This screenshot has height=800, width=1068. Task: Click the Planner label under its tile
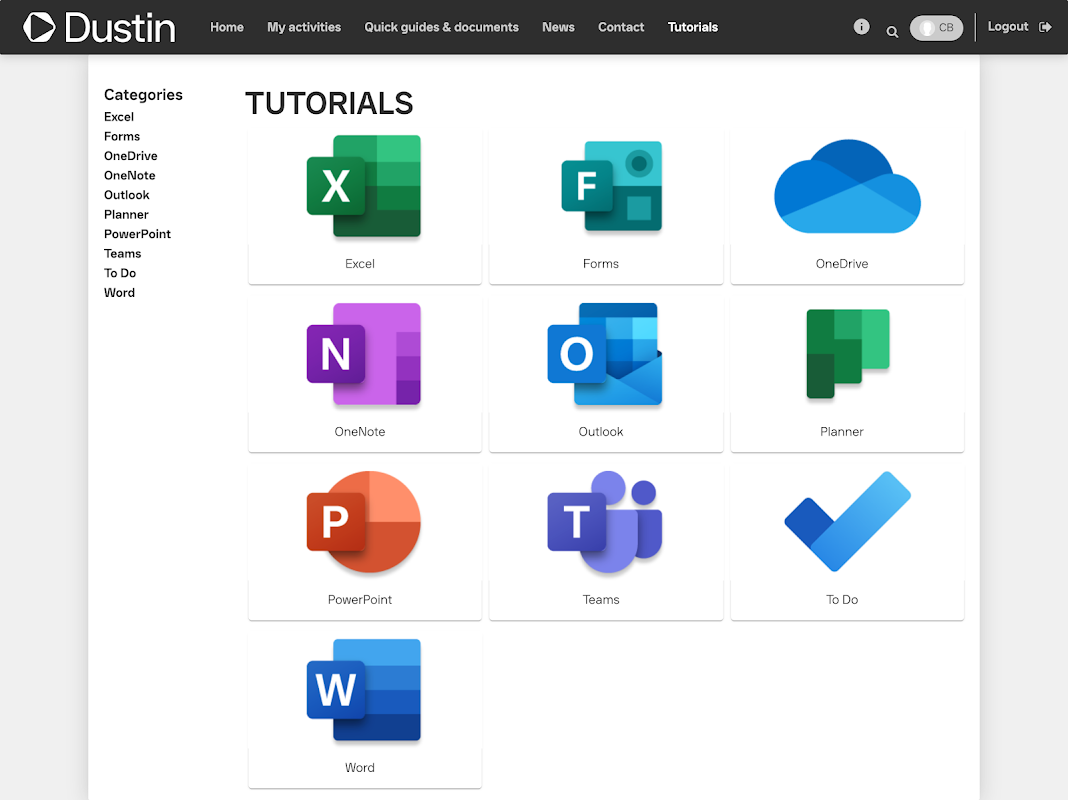tap(842, 432)
